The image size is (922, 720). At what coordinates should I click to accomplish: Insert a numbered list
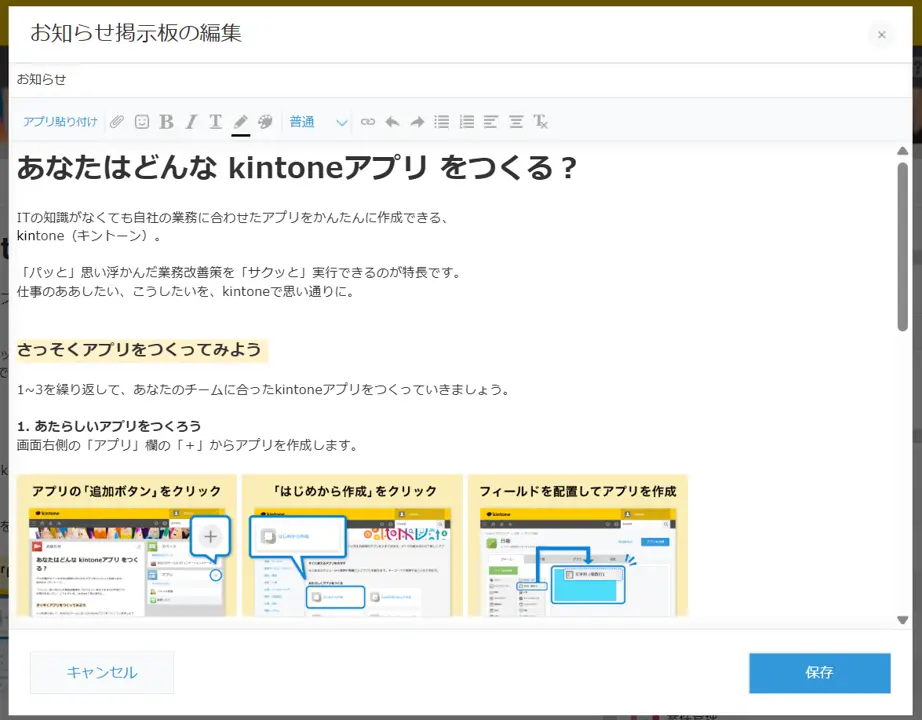coord(466,122)
